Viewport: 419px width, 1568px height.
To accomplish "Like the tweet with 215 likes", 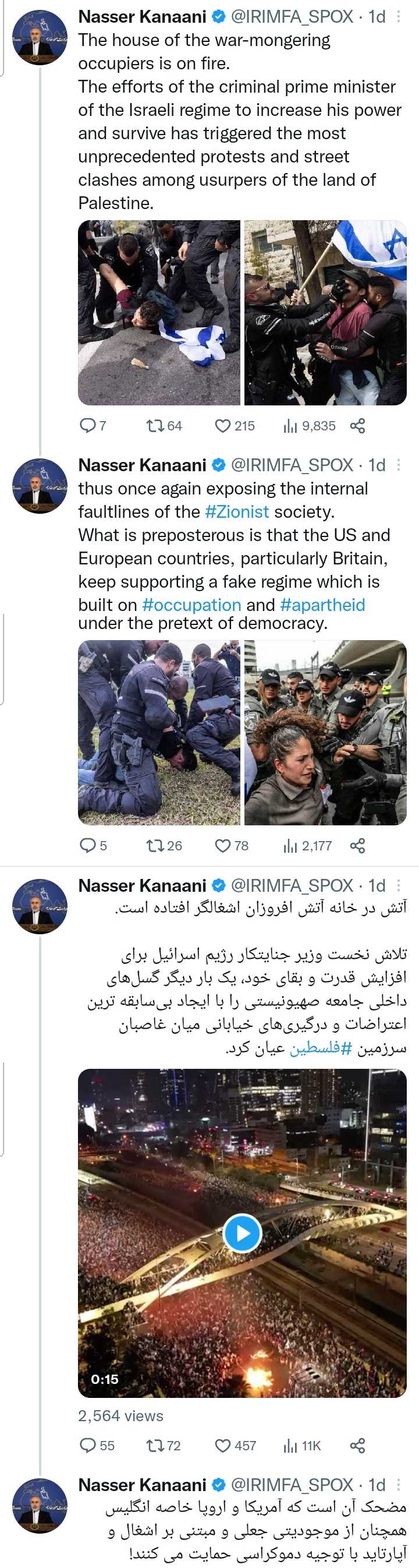I will tap(222, 426).
